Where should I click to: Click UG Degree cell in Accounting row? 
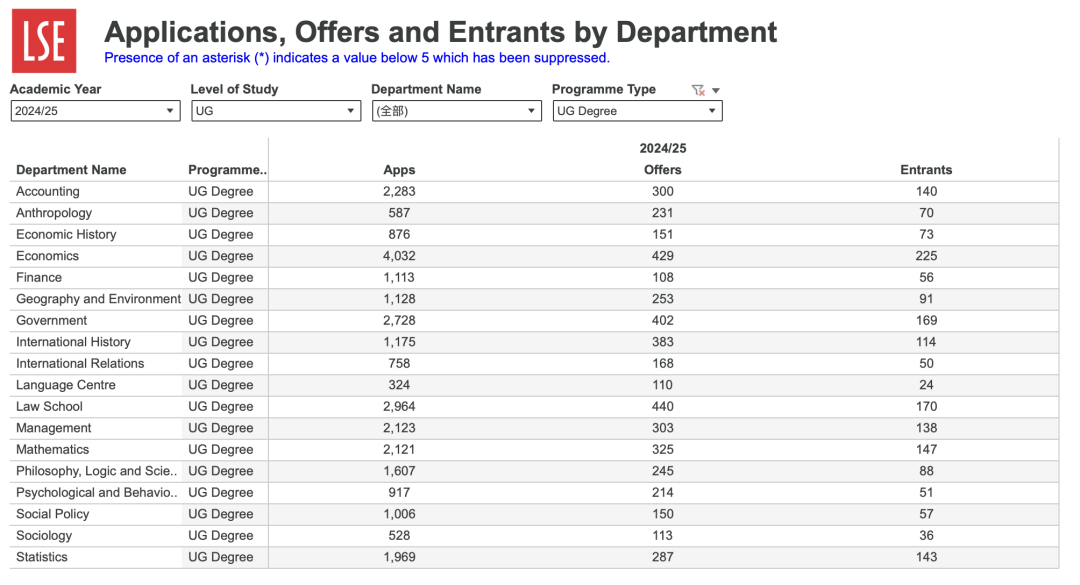pos(220,192)
